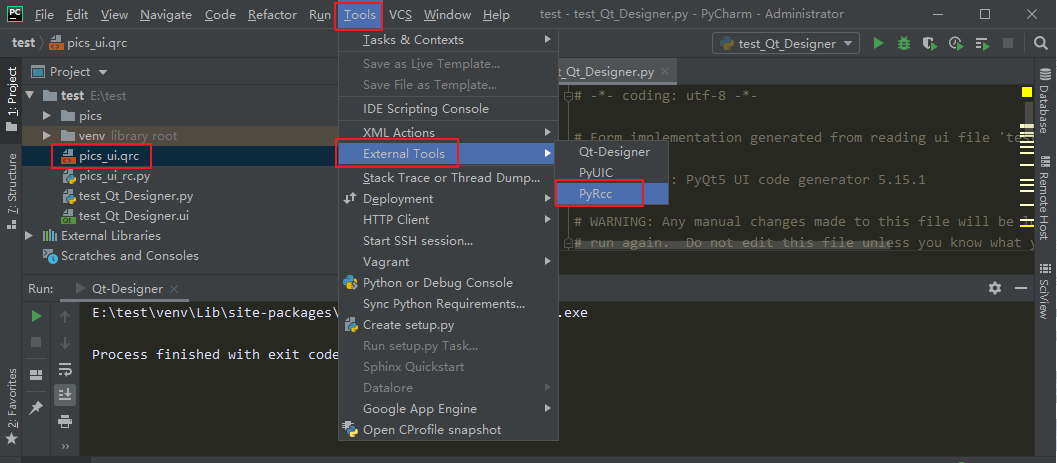Open the profiler run icon

tap(956, 44)
